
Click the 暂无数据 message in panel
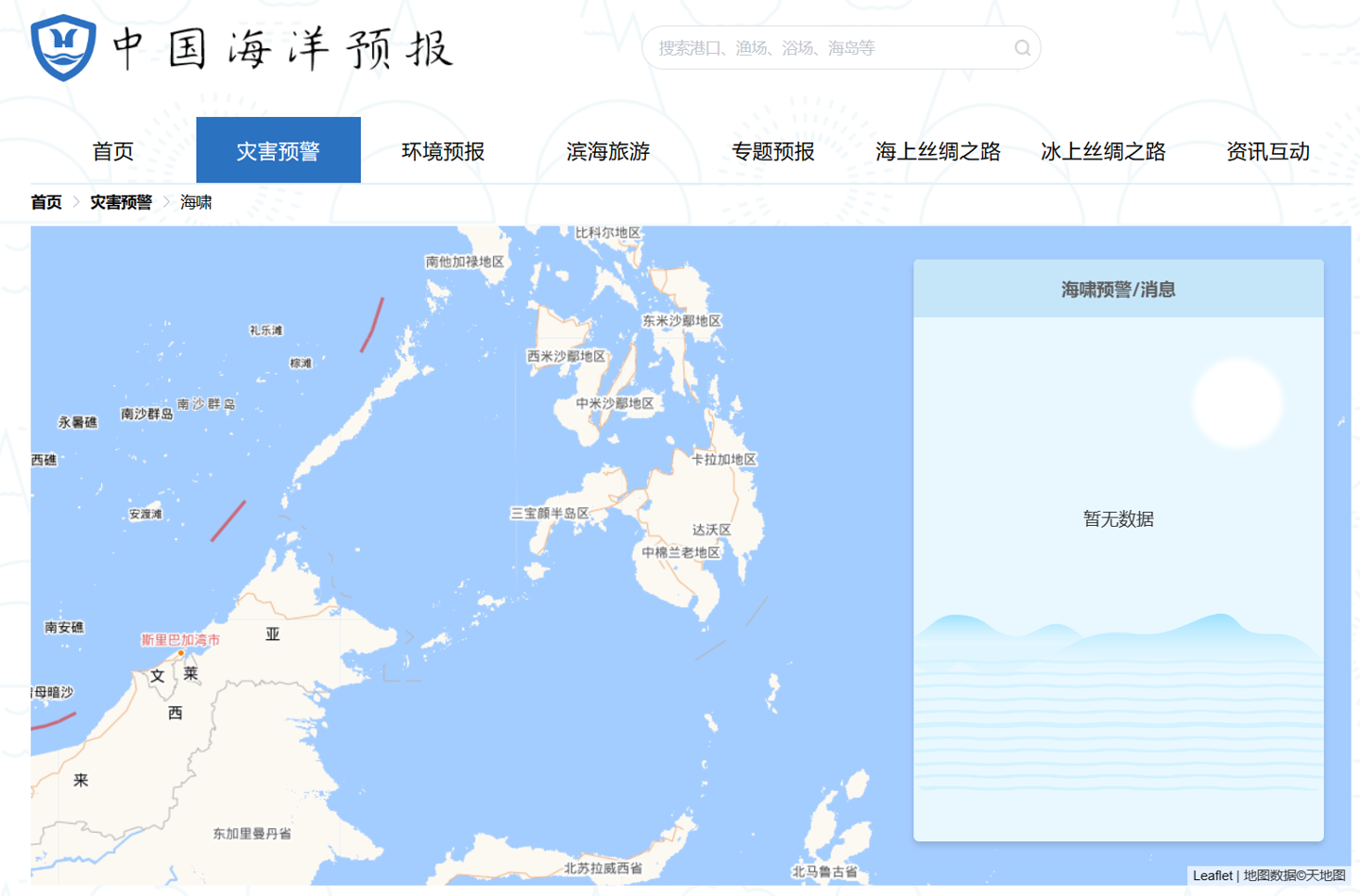[1118, 519]
